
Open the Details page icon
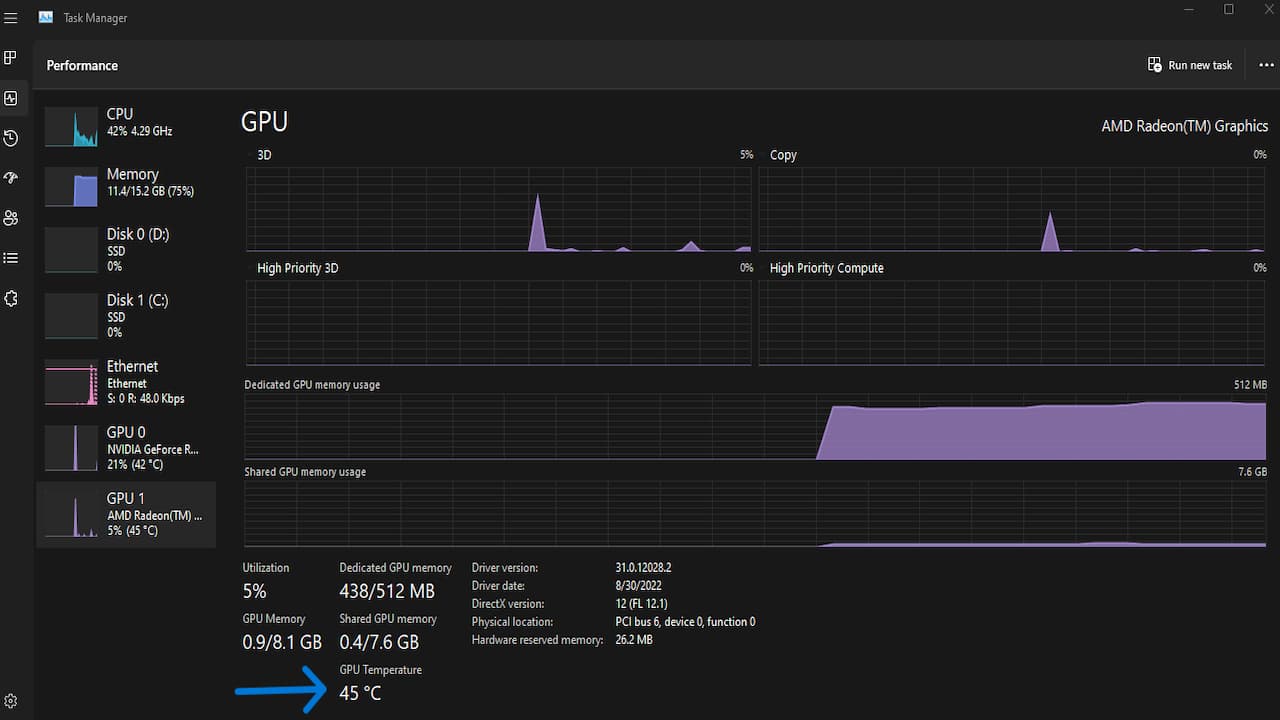[x=11, y=257]
